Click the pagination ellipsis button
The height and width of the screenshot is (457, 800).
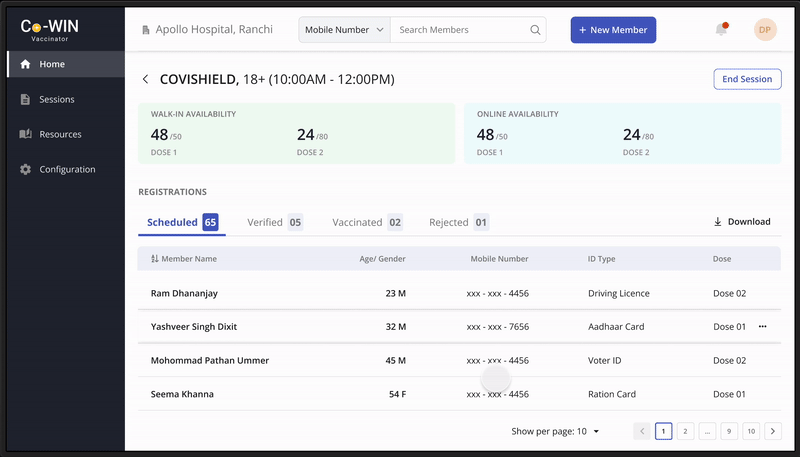pyautogui.click(x=707, y=431)
